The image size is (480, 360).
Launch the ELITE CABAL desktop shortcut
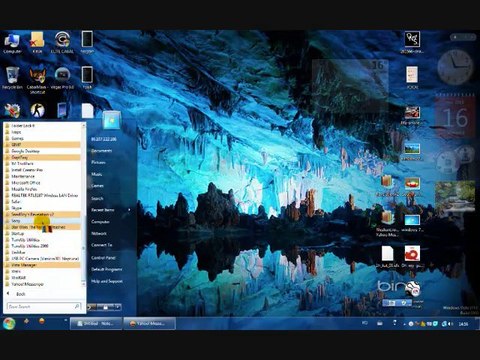[62, 43]
